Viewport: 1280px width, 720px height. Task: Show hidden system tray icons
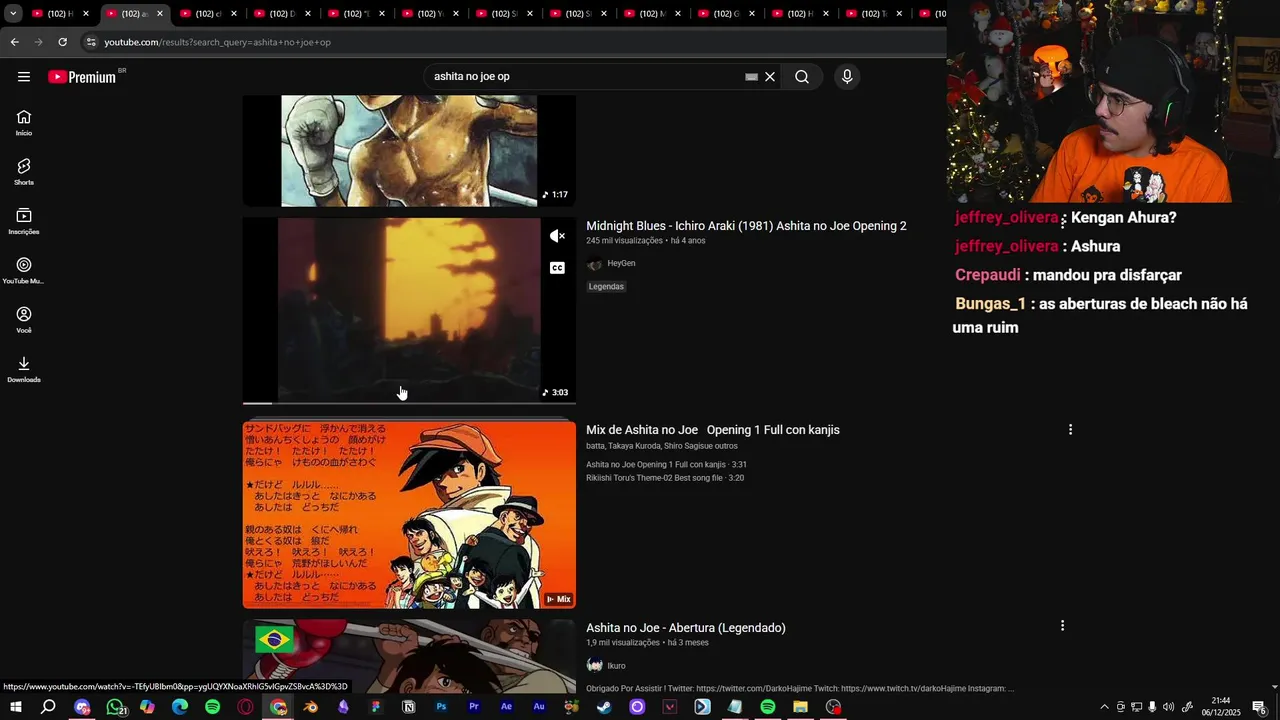tap(1104, 707)
